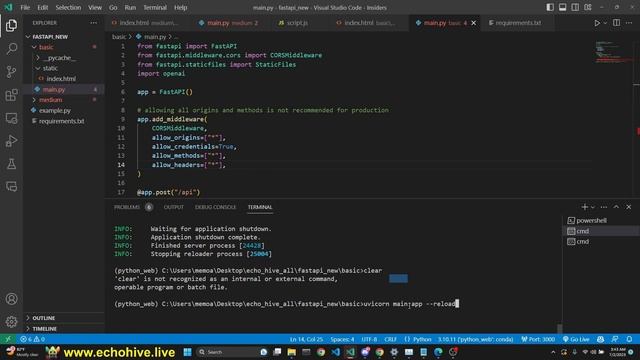Screen dimensions: 640x360
Task: Open the Search view in activity bar
Action: (11, 49)
